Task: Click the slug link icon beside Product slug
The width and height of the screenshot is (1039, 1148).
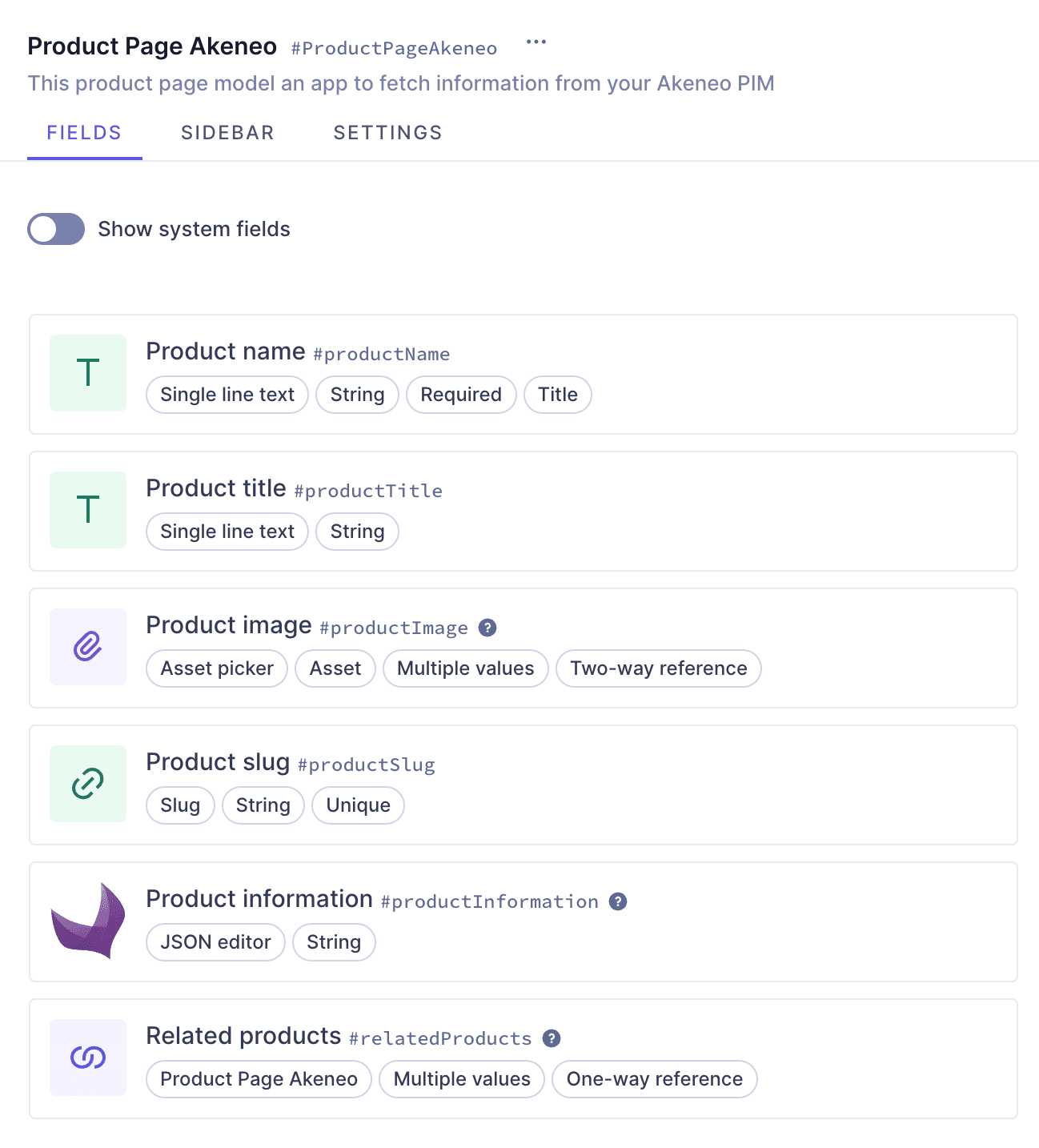Action: point(87,783)
